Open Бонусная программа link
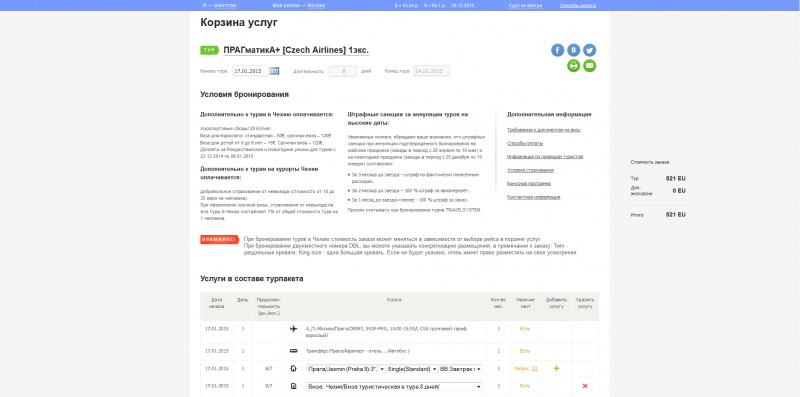Screen dimensions: 800x397 point(529,183)
